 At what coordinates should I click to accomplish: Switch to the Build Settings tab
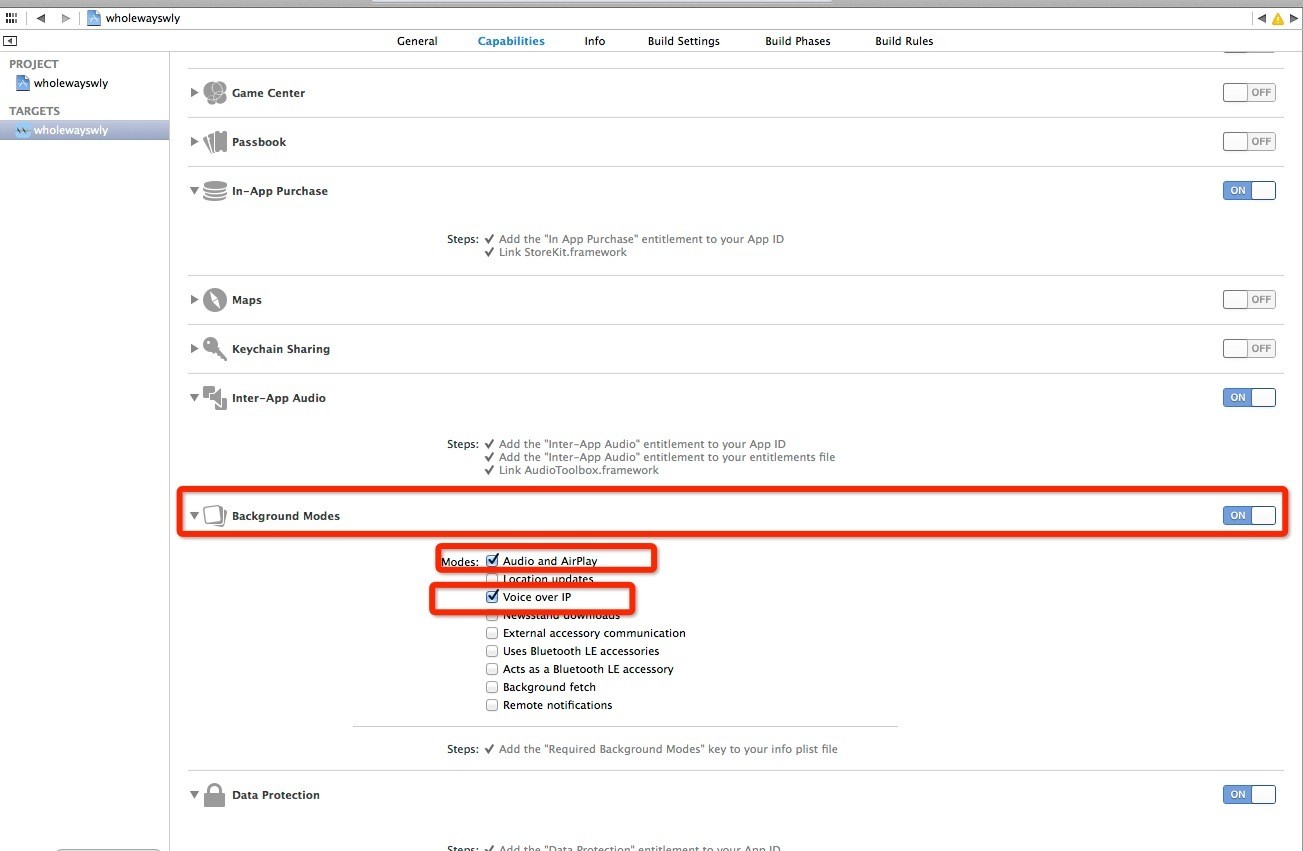tap(683, 41)
